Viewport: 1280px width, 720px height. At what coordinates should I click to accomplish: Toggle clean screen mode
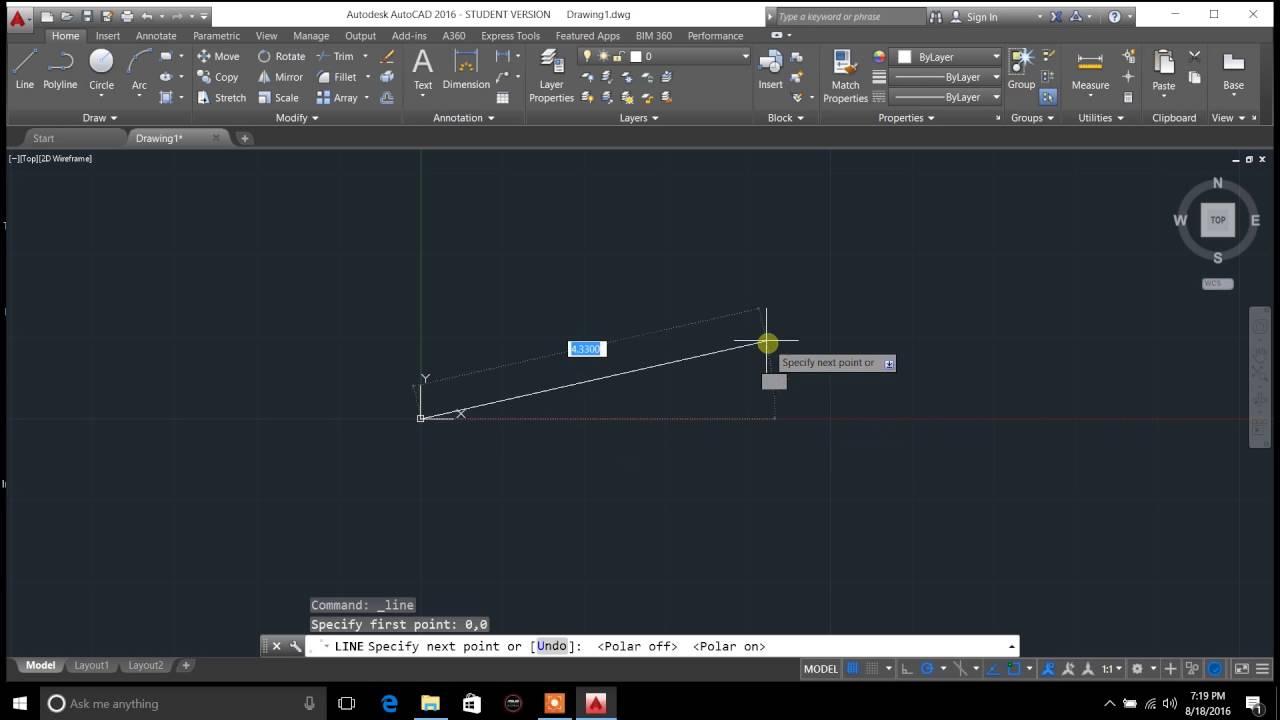[1242, 669]
